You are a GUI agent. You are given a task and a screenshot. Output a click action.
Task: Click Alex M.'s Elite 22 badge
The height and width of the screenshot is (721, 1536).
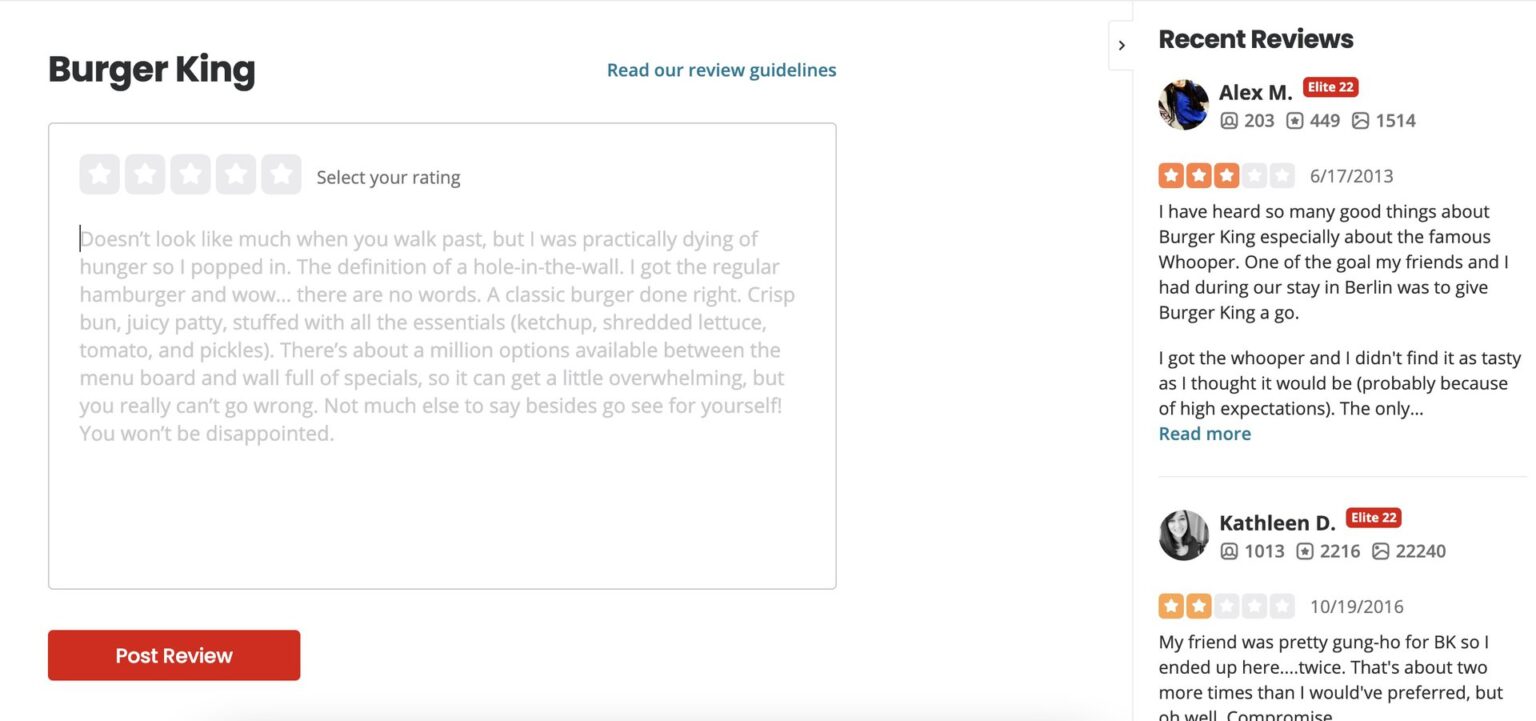(1330, 87)
